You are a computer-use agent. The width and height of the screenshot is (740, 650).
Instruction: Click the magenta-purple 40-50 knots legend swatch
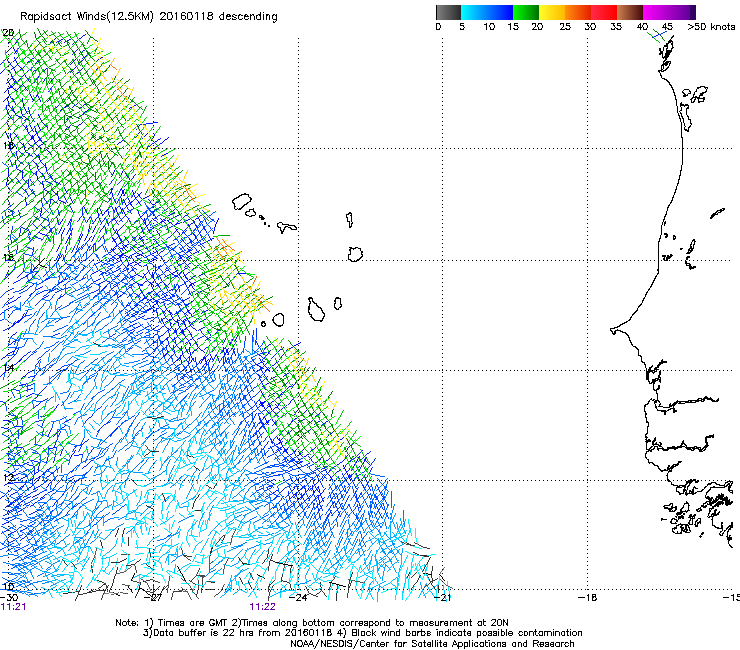click(x=669, y=12)
